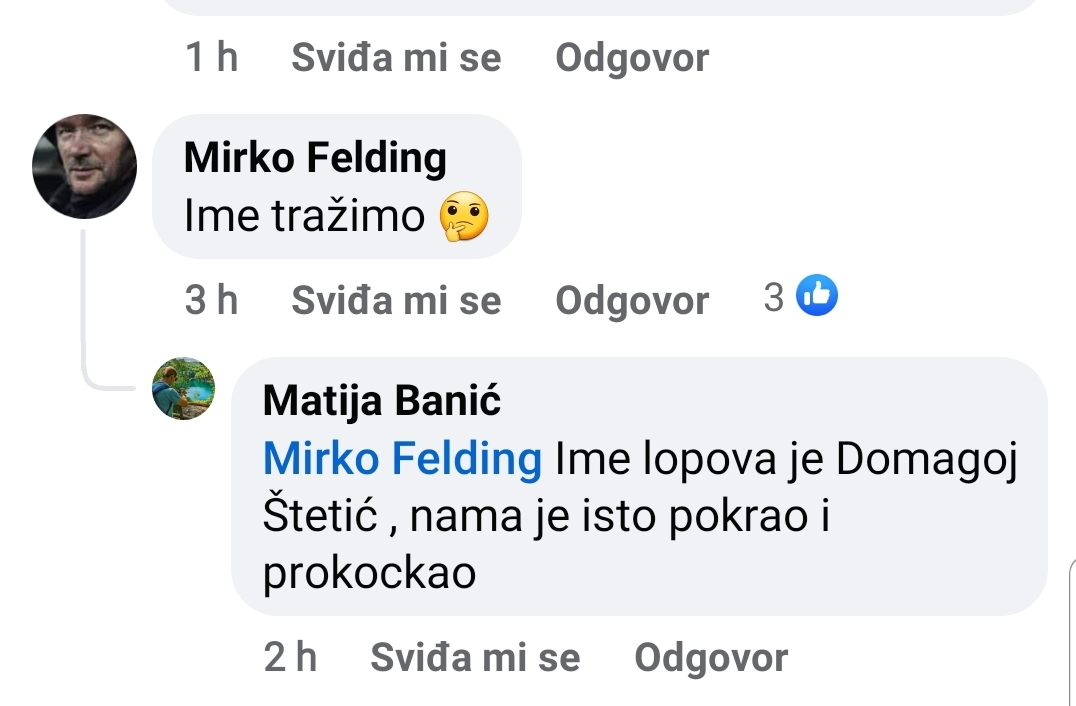Reply to Matija Banić's comment via Odgovor
This screenshot has height=706, width=1076.
tap(711, 657)
